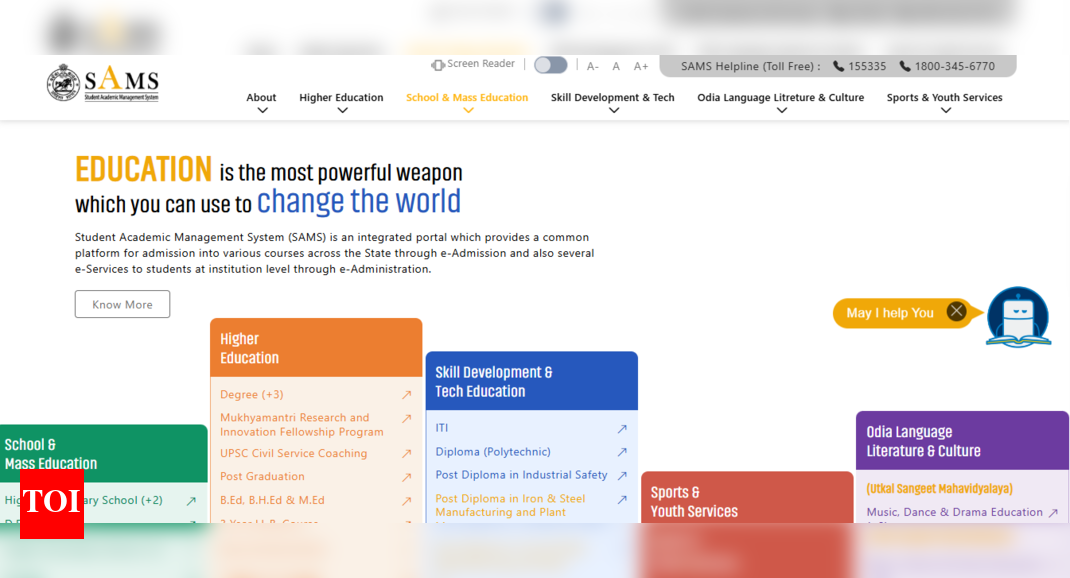Image resolution: width=1070 pixels, height=578 pixels.
Task: Click the arrow icon beside ITI
Action: 621,429
